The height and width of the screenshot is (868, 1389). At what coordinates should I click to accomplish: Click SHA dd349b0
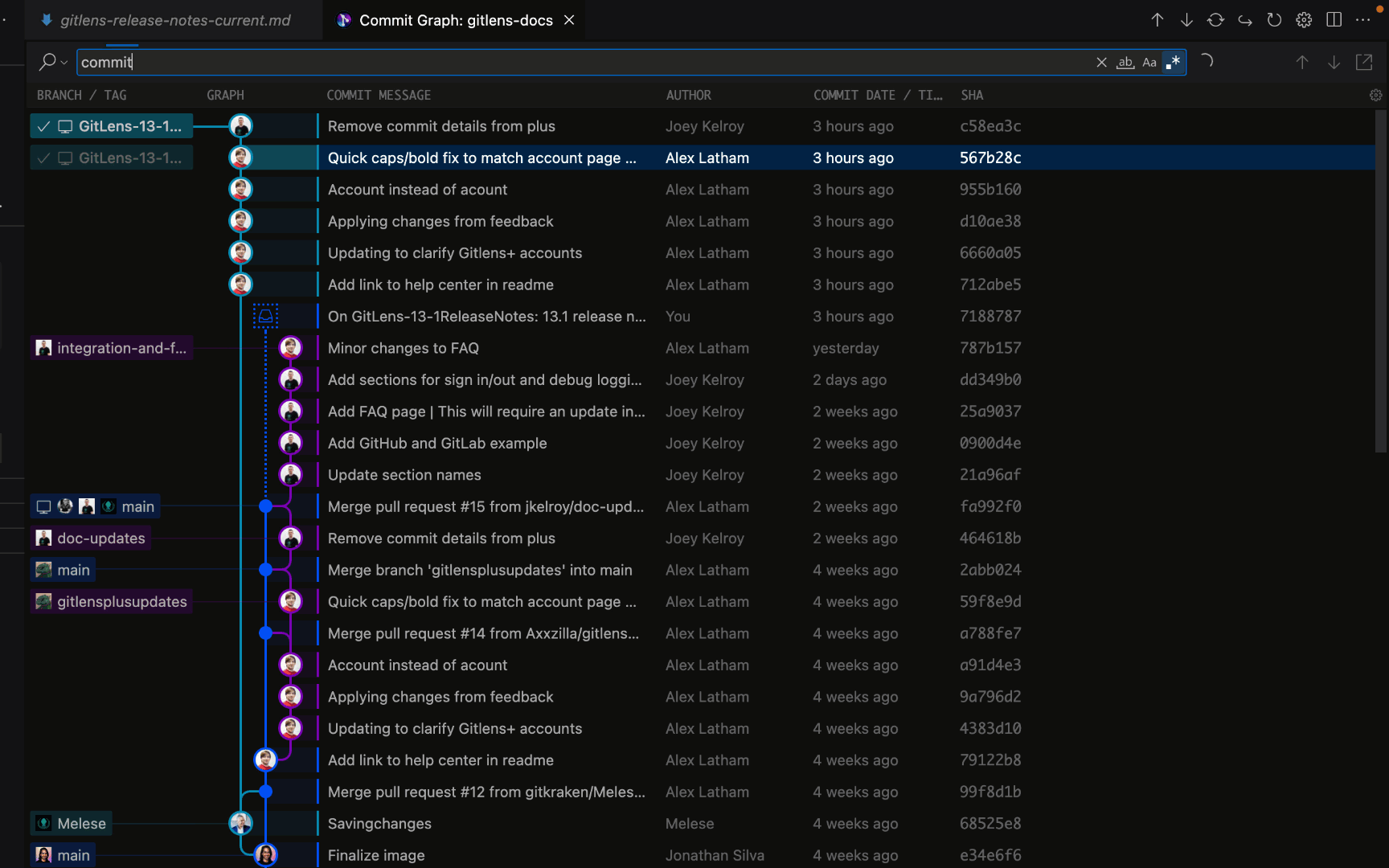click(990, 379)
